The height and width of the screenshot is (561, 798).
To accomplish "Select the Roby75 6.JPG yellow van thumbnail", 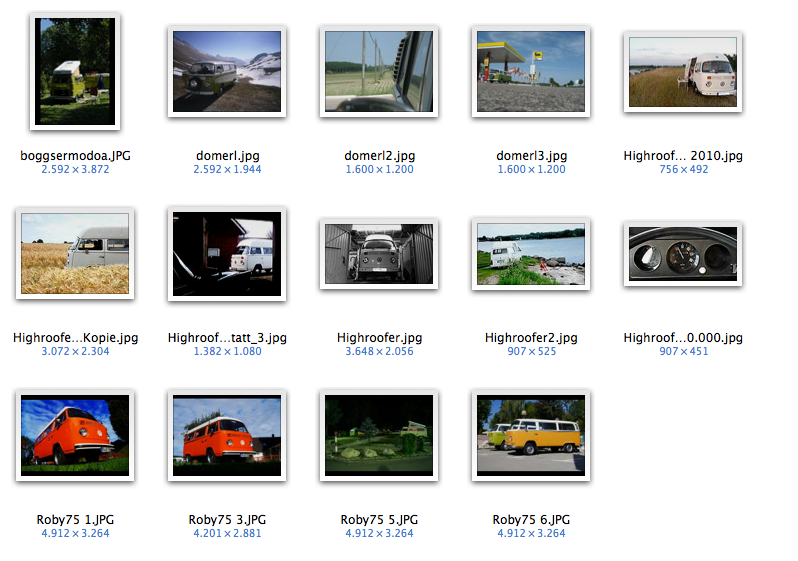I will (531, 435).
